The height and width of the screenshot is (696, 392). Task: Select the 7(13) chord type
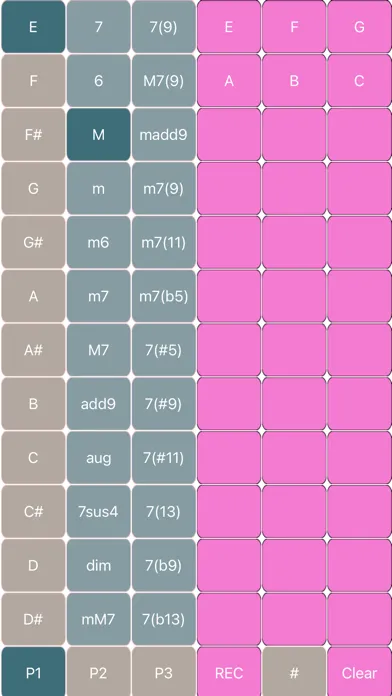point(164,512)
